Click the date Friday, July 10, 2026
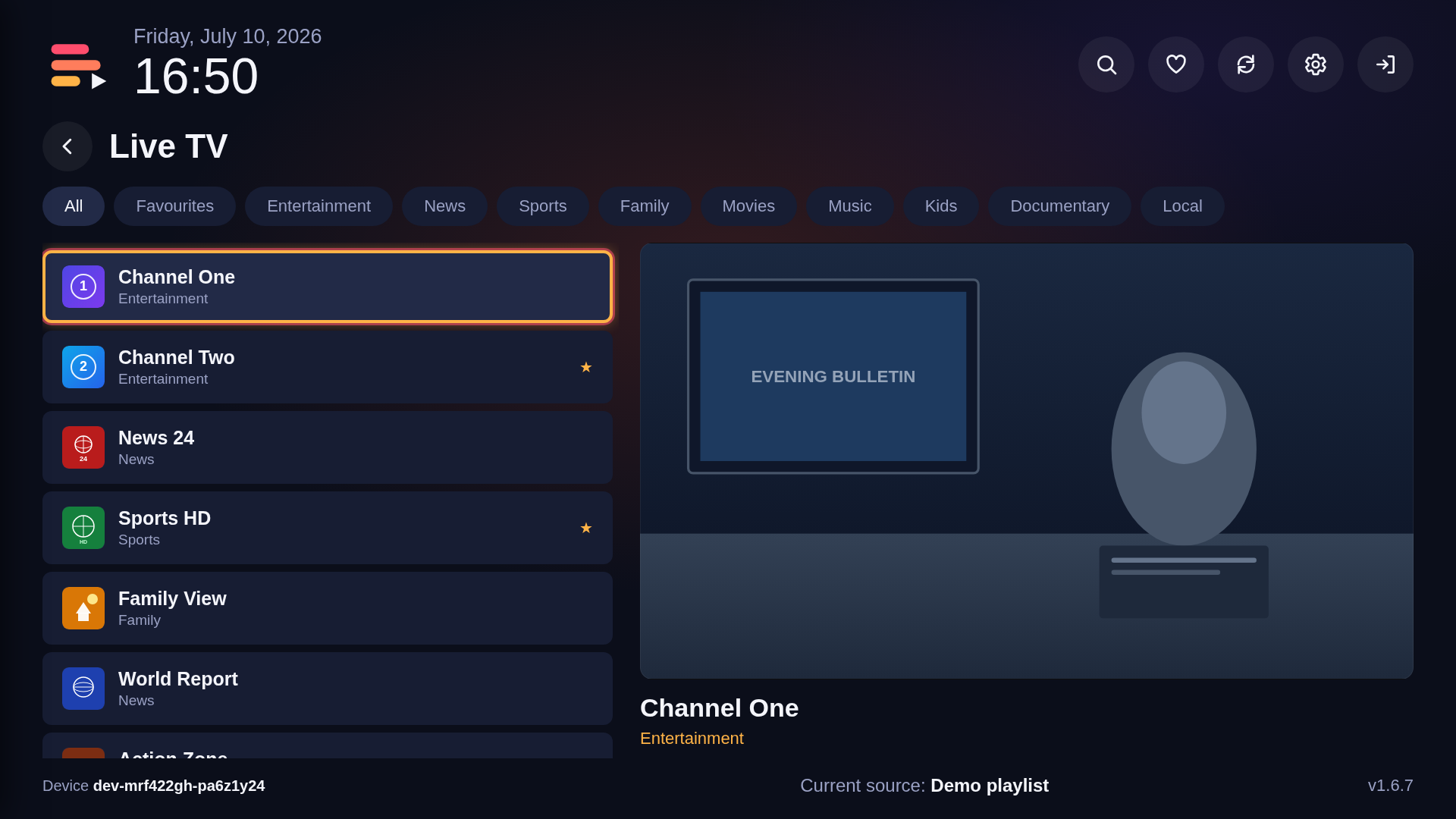Image resolution: width=1456 pixels, height=819 pixels. click(x=227, y=36)
